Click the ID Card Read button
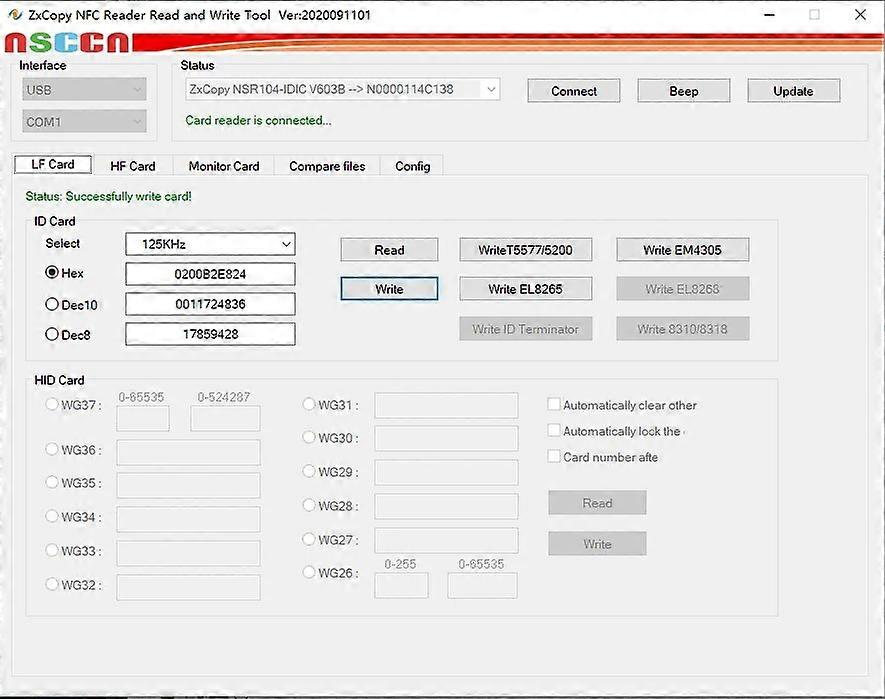Screen dimensions: 885x699 pos(389,250)
